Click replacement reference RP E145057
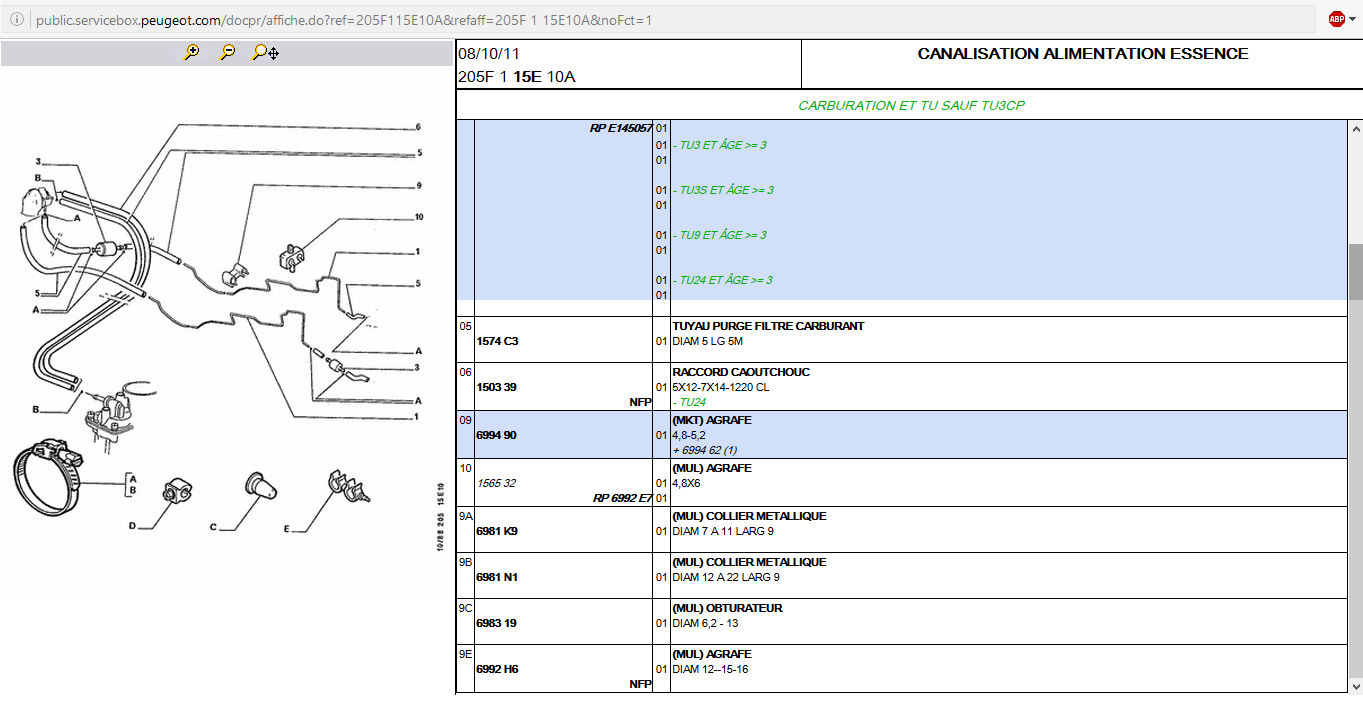The height and width of the screenshot is (704, 1363). pos(621,128)
